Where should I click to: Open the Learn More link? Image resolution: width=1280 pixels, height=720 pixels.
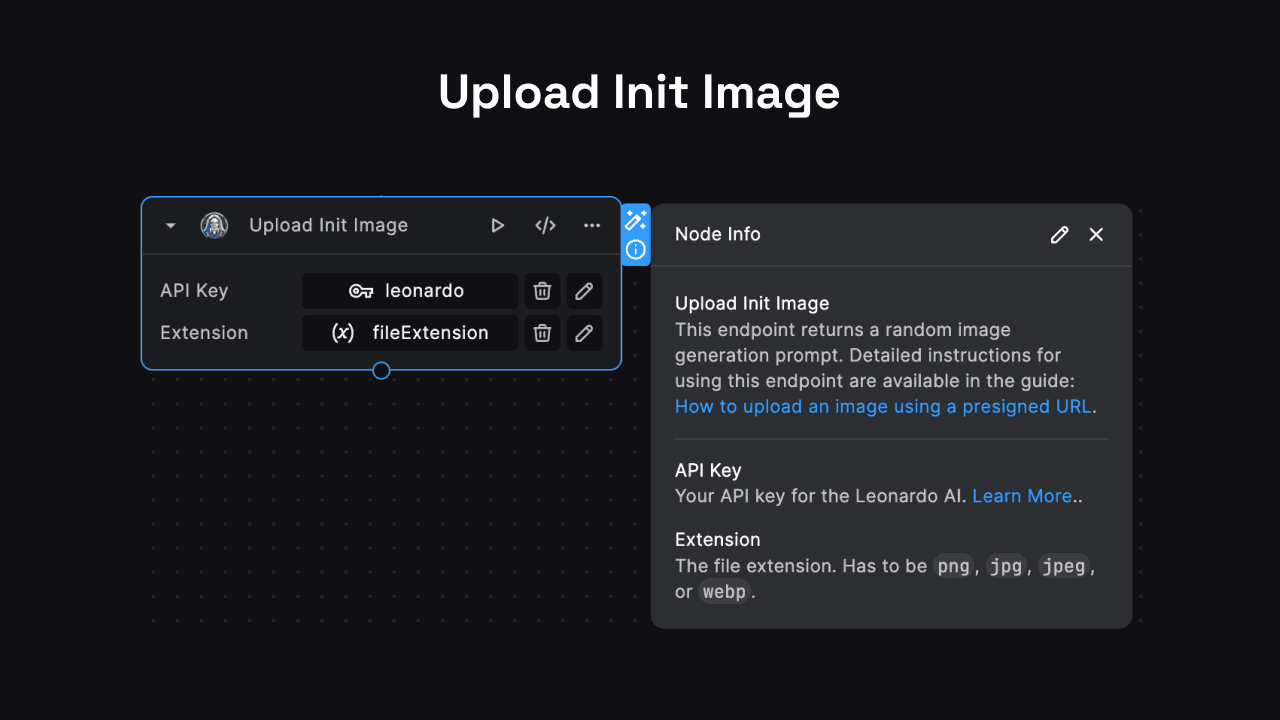(x=1022, y=495)
